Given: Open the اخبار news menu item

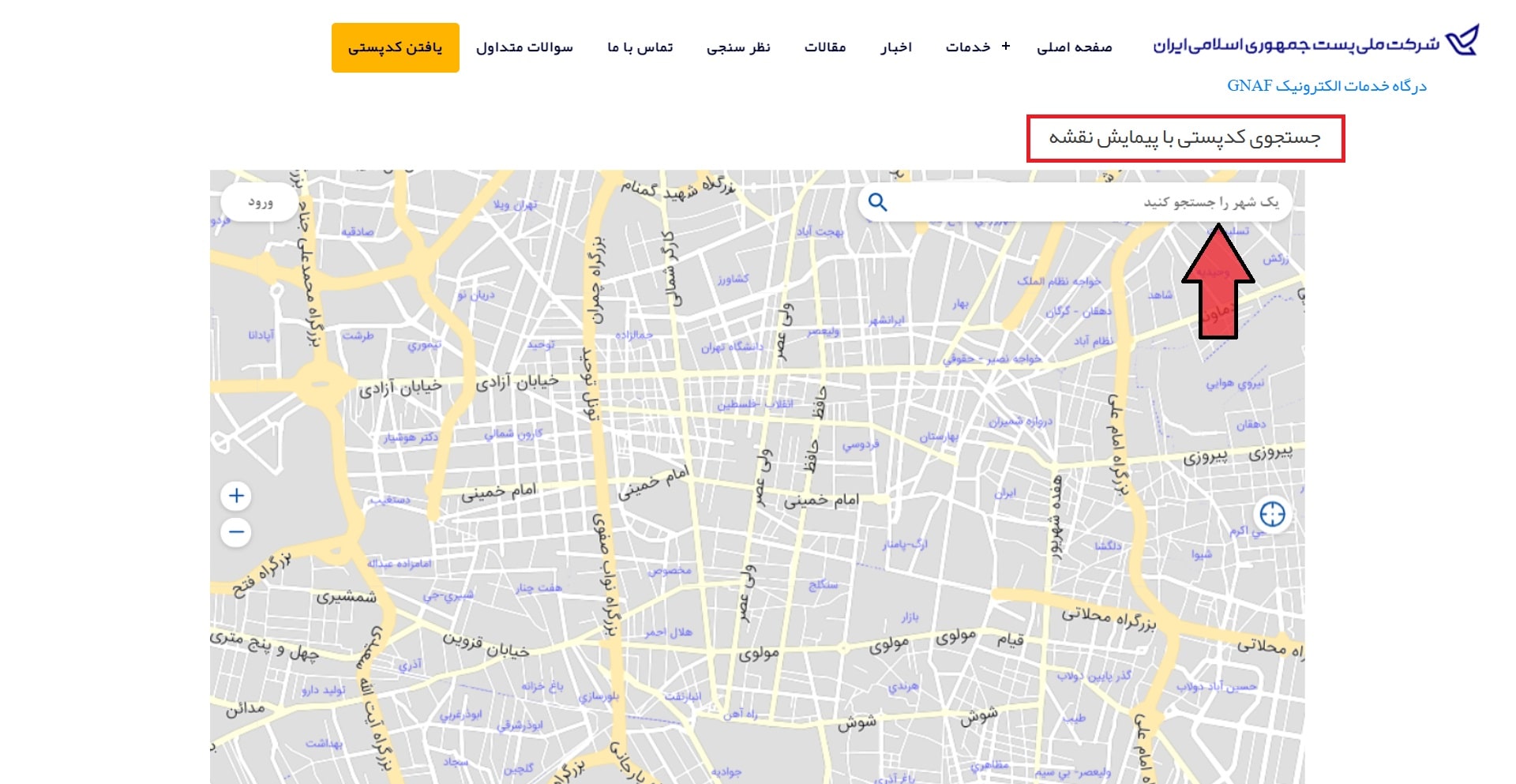Looking at the screenshot, I should 896,47.
